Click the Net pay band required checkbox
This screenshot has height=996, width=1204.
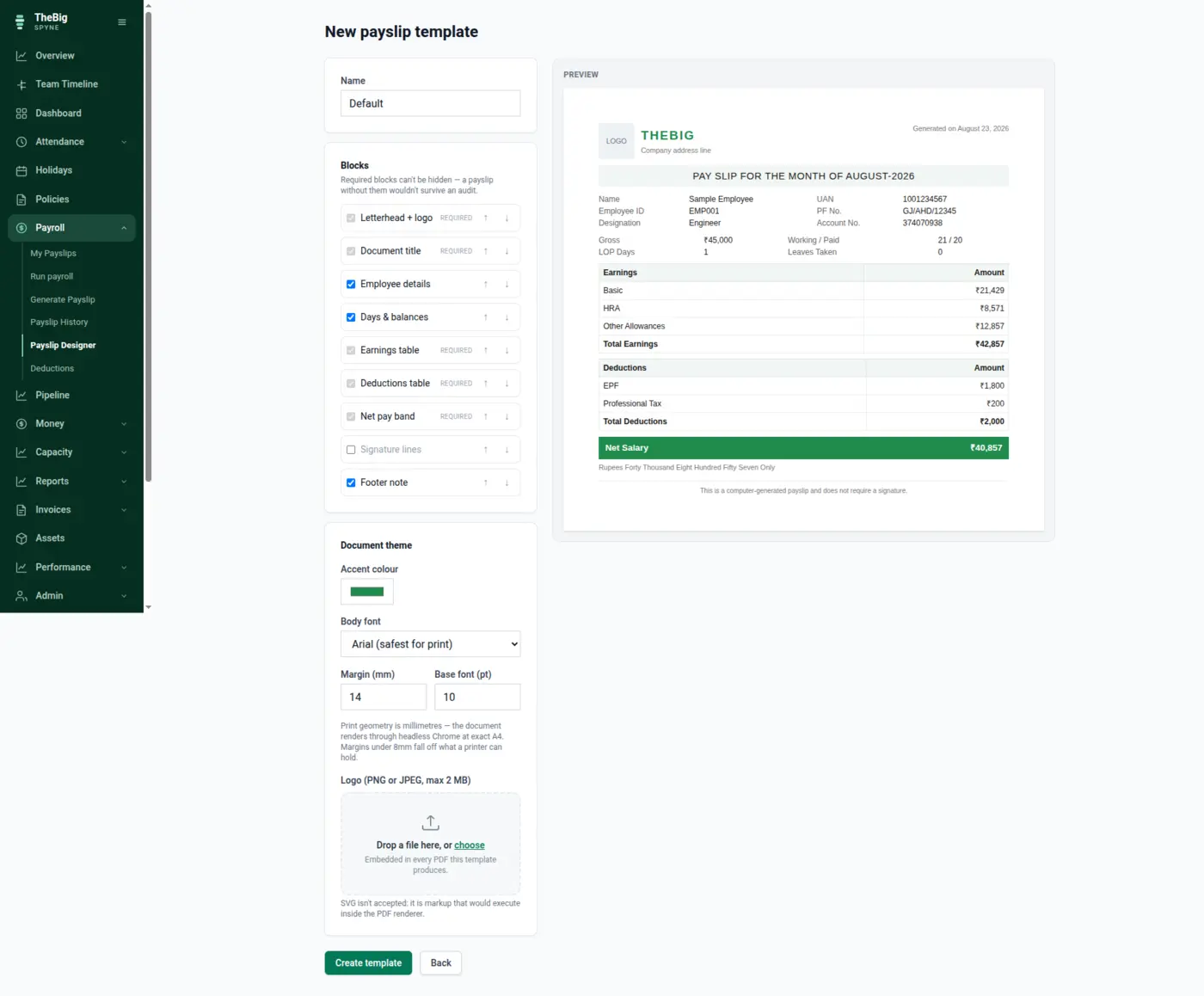point(351,416)
